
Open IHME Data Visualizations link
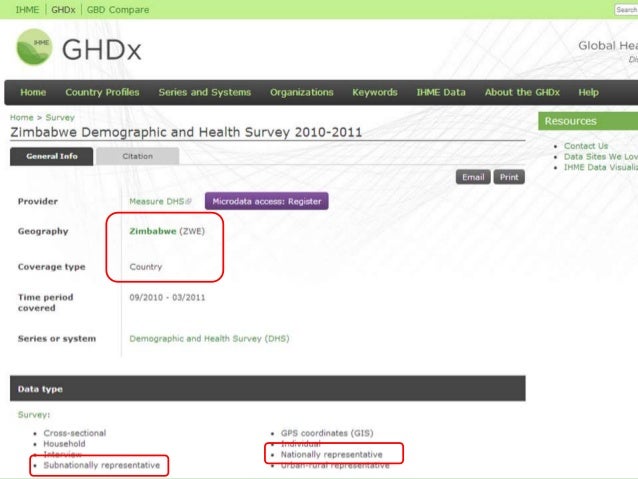pos(601,167)
